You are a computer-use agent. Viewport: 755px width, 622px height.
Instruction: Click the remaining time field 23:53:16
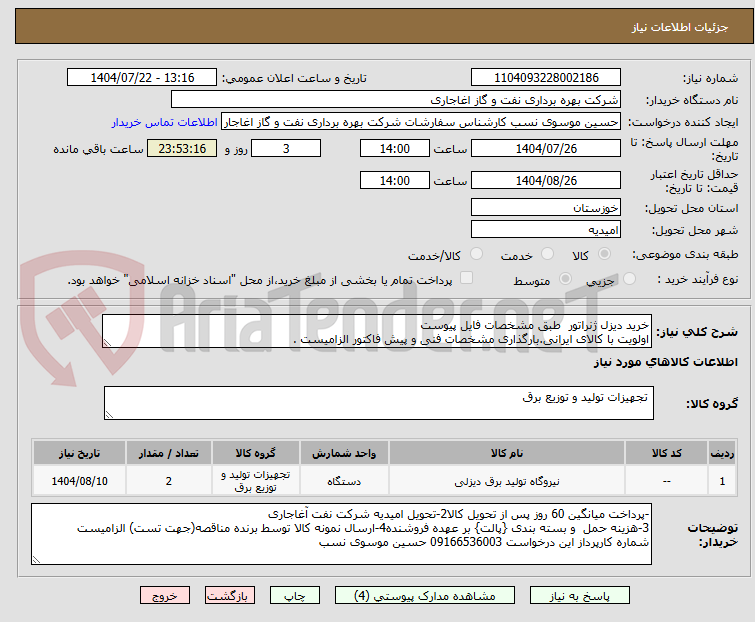182,148
